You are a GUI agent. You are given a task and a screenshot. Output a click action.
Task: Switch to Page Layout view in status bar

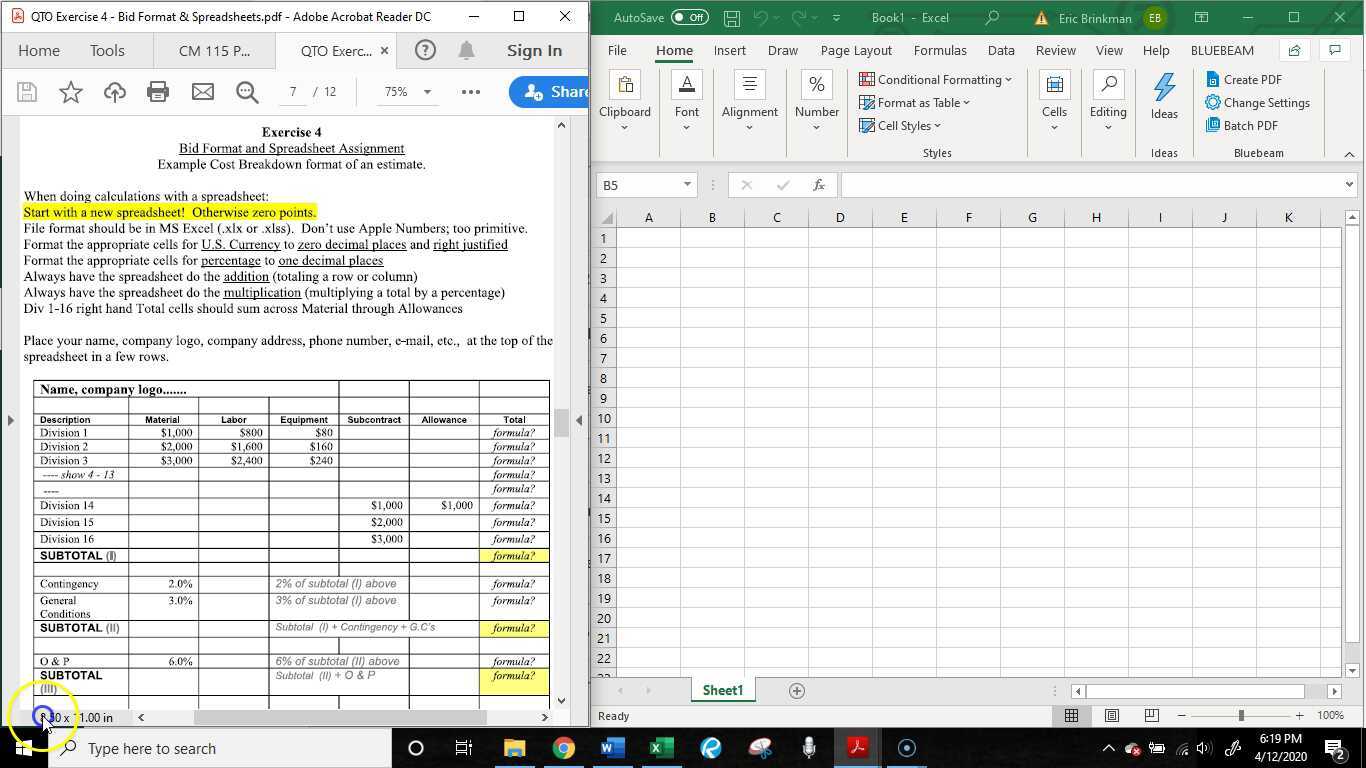[1111, 716]
